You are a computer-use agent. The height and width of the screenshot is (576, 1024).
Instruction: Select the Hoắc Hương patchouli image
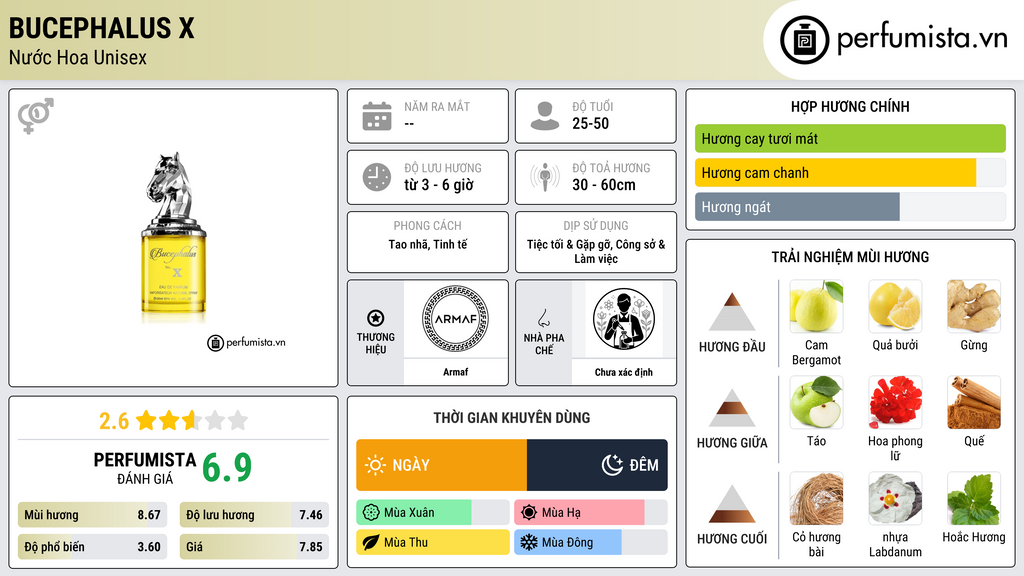974,499
